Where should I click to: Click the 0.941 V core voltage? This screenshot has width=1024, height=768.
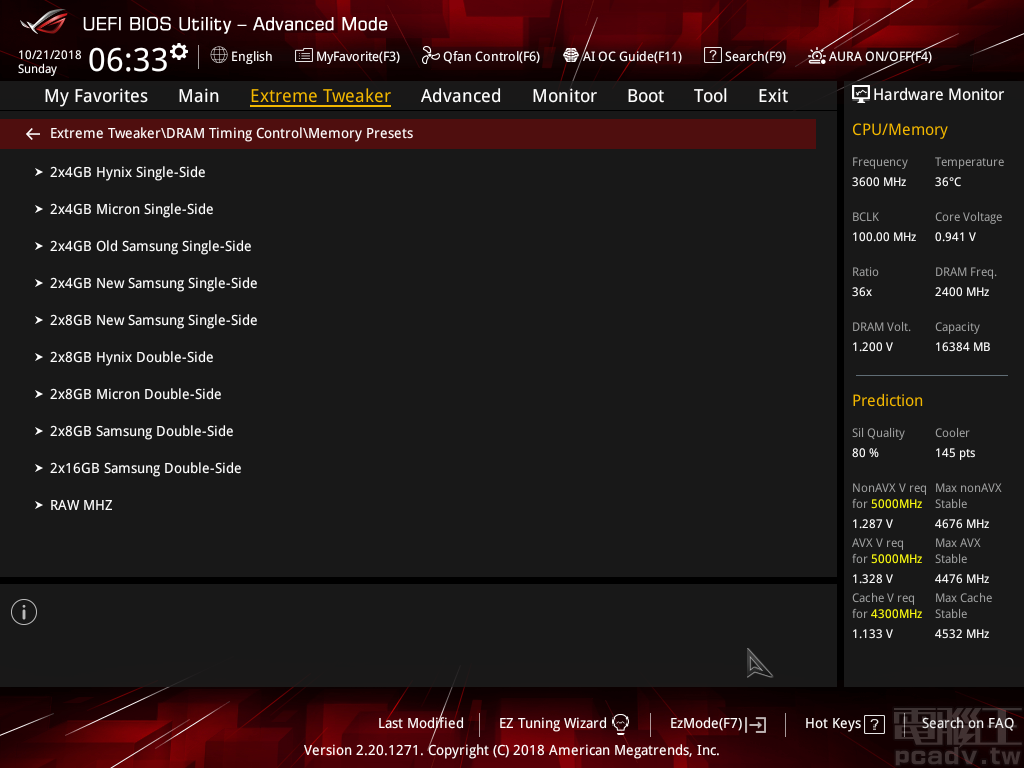955,237
